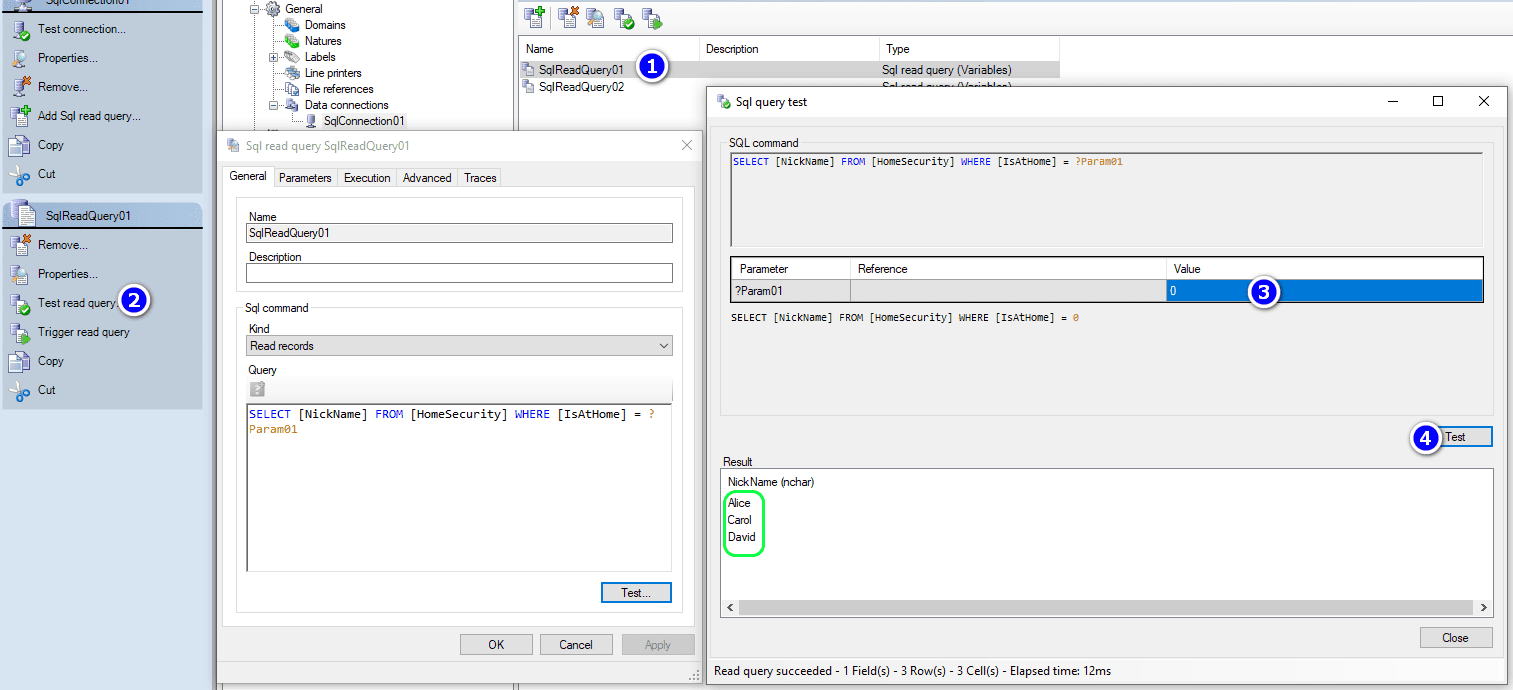Switch to the Parameters tab
The image size is (1513, 690).
tap(305, 178)
